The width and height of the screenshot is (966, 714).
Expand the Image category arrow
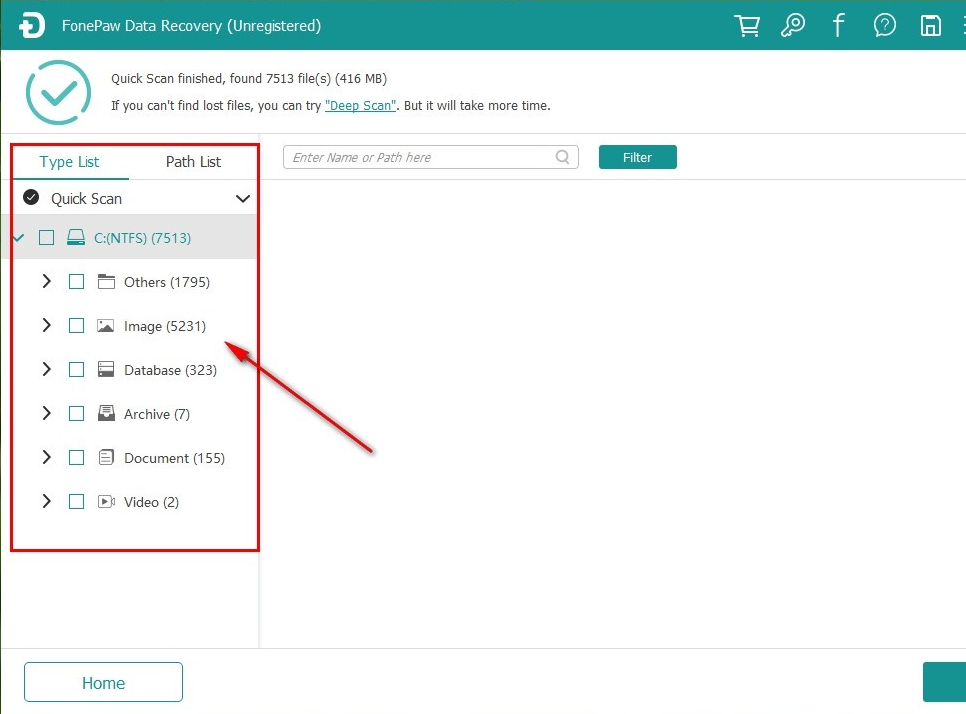46,325
